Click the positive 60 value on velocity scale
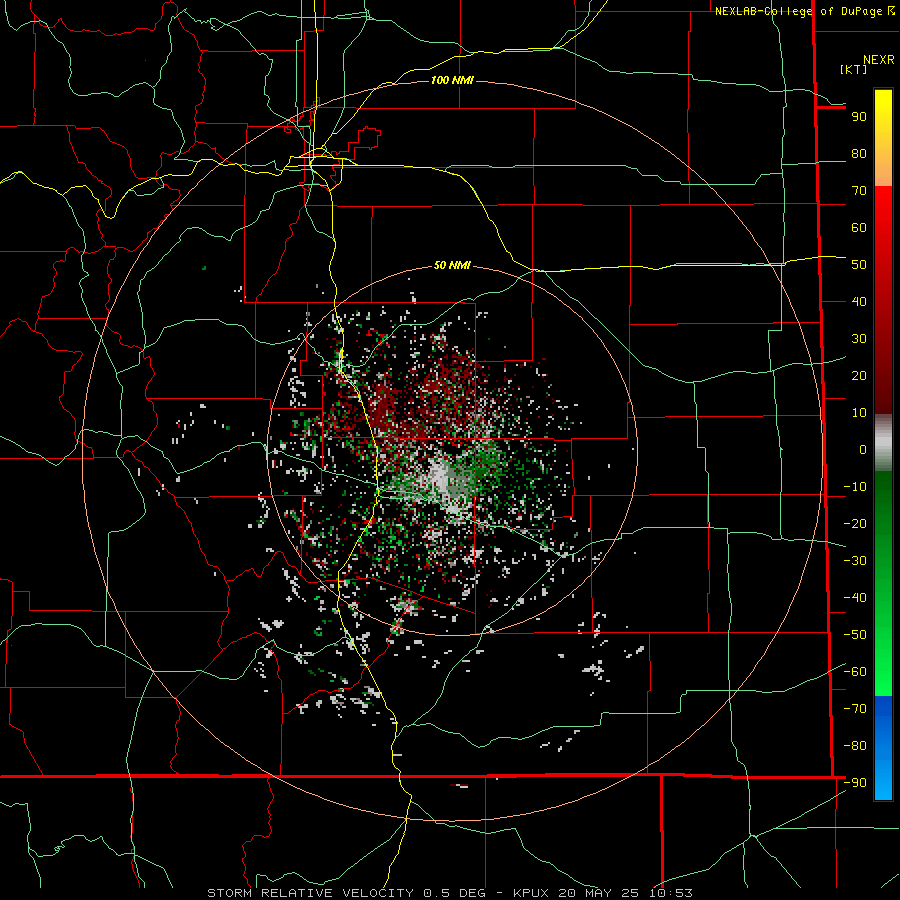The width and height of the screenshot is (900, 900). click(x=859, y=228)
